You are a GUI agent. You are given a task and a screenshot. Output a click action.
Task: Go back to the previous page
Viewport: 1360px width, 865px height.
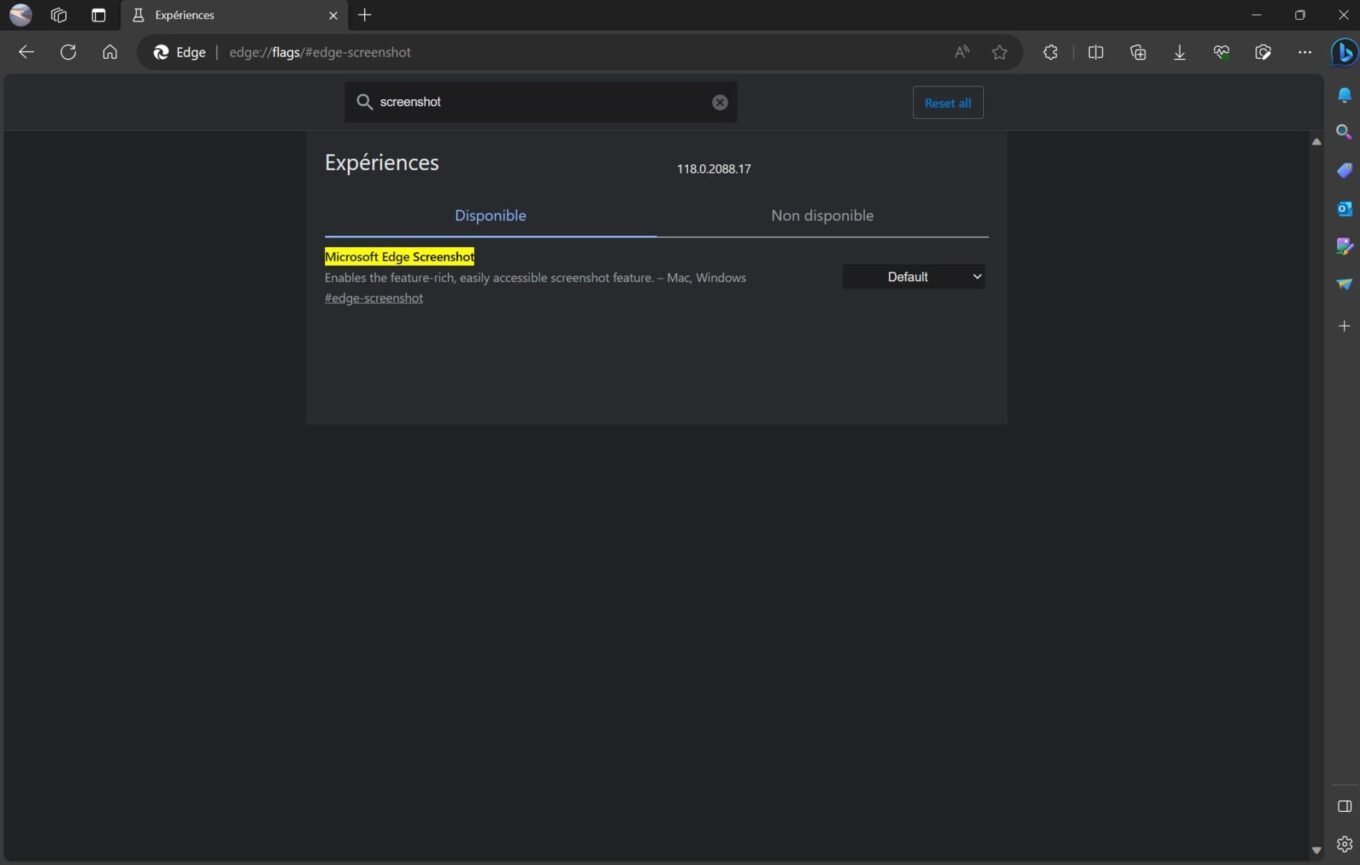click(x=26, y=52)
